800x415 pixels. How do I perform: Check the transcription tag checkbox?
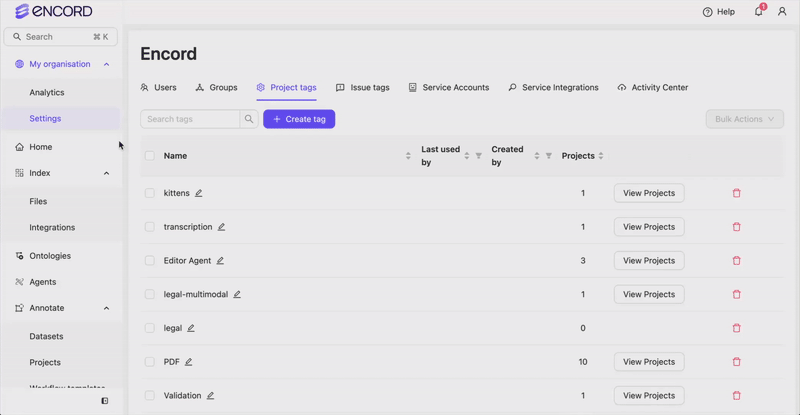click(149, 227)
